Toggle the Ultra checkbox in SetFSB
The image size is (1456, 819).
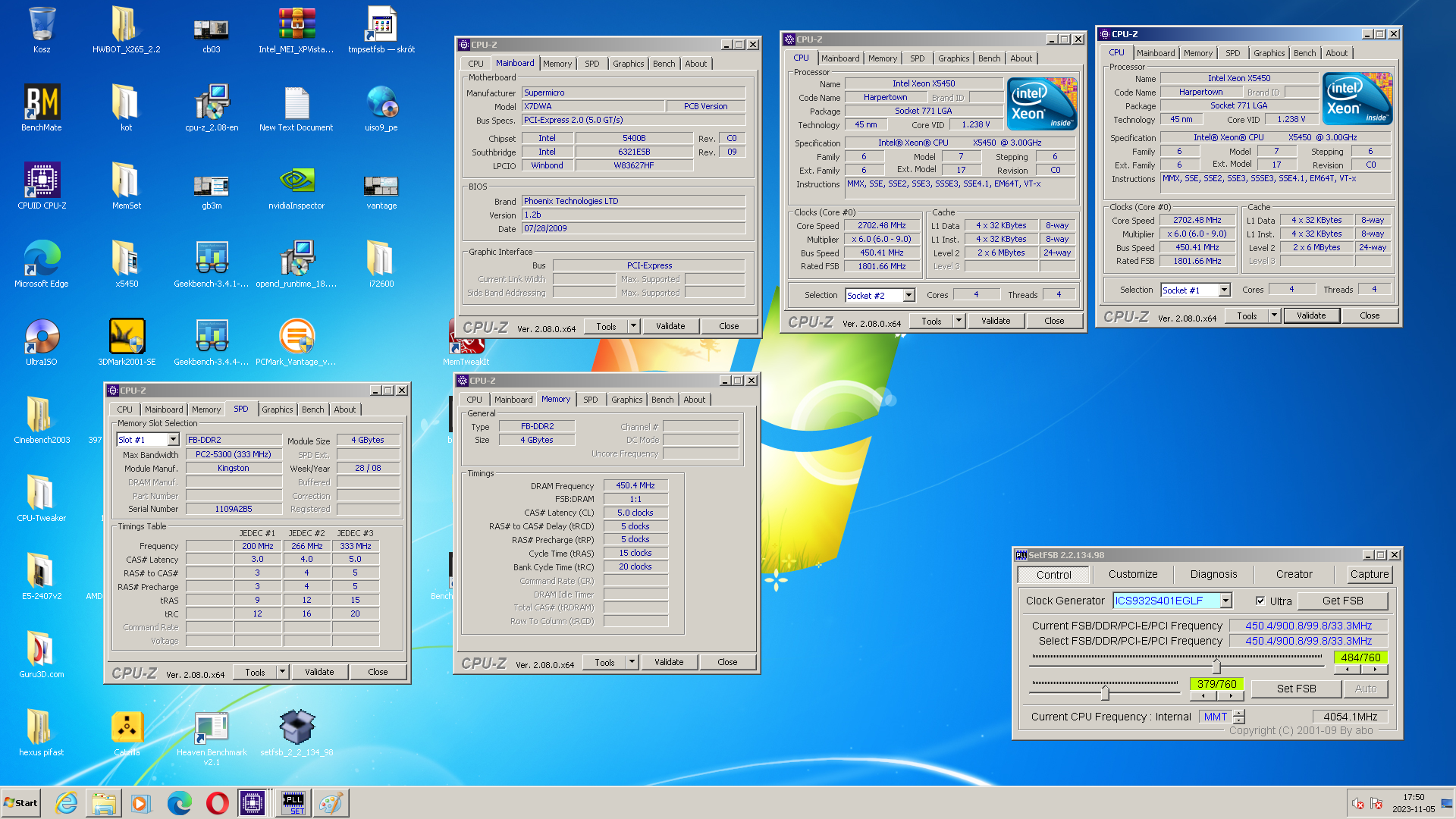pyautogui.click(x=1260, y=601)
